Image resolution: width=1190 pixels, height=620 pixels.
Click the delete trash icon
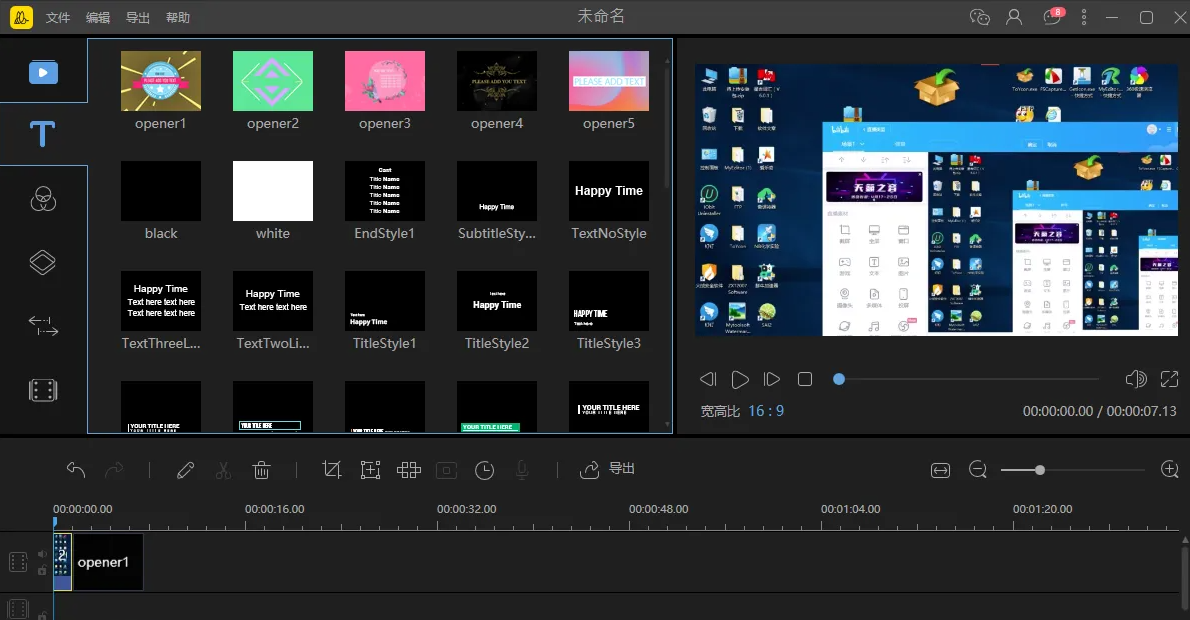pos(261,470)
